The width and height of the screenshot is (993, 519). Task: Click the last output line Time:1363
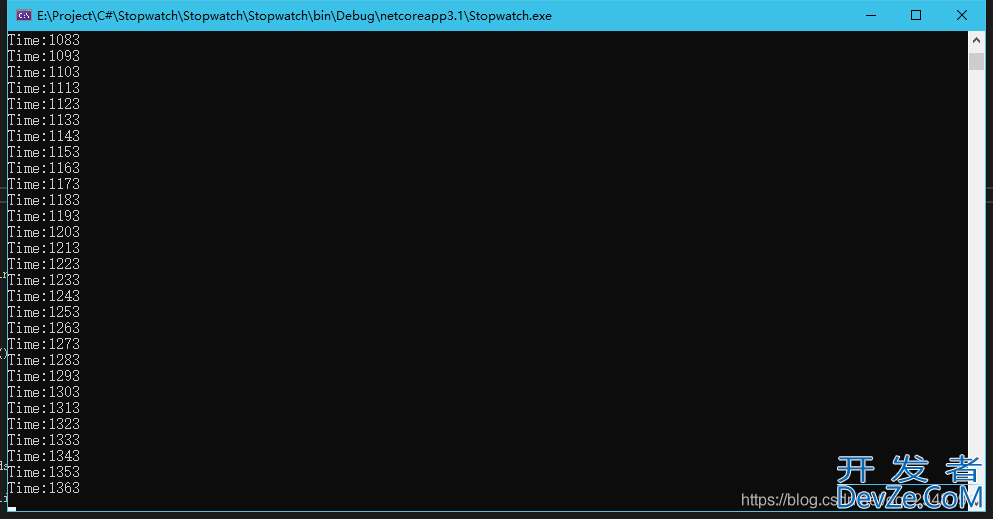coord(44,488)
